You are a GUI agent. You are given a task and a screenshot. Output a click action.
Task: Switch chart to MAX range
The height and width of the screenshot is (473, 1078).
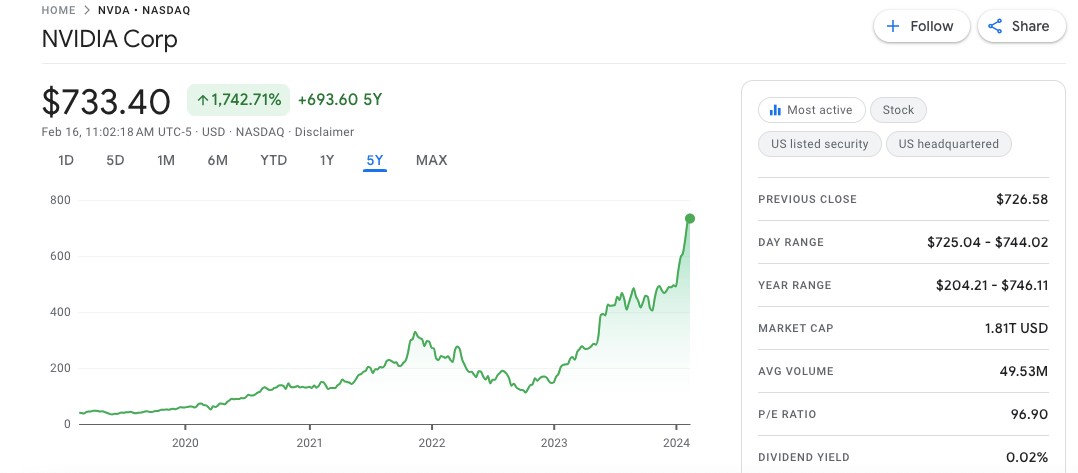coord(431,160)
